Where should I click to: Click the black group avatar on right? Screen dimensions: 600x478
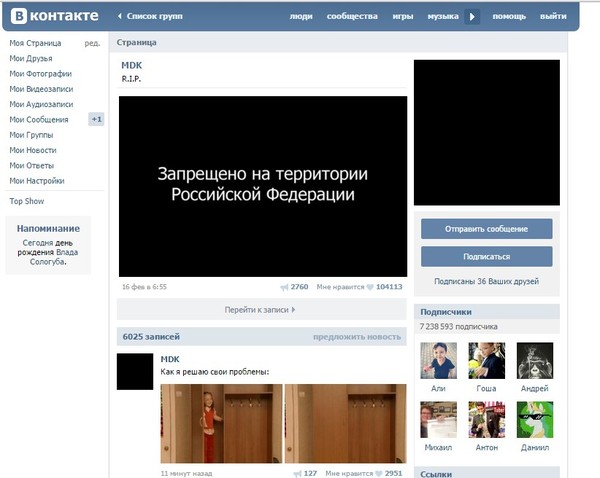pyautogui.click(x=487, y=132)
